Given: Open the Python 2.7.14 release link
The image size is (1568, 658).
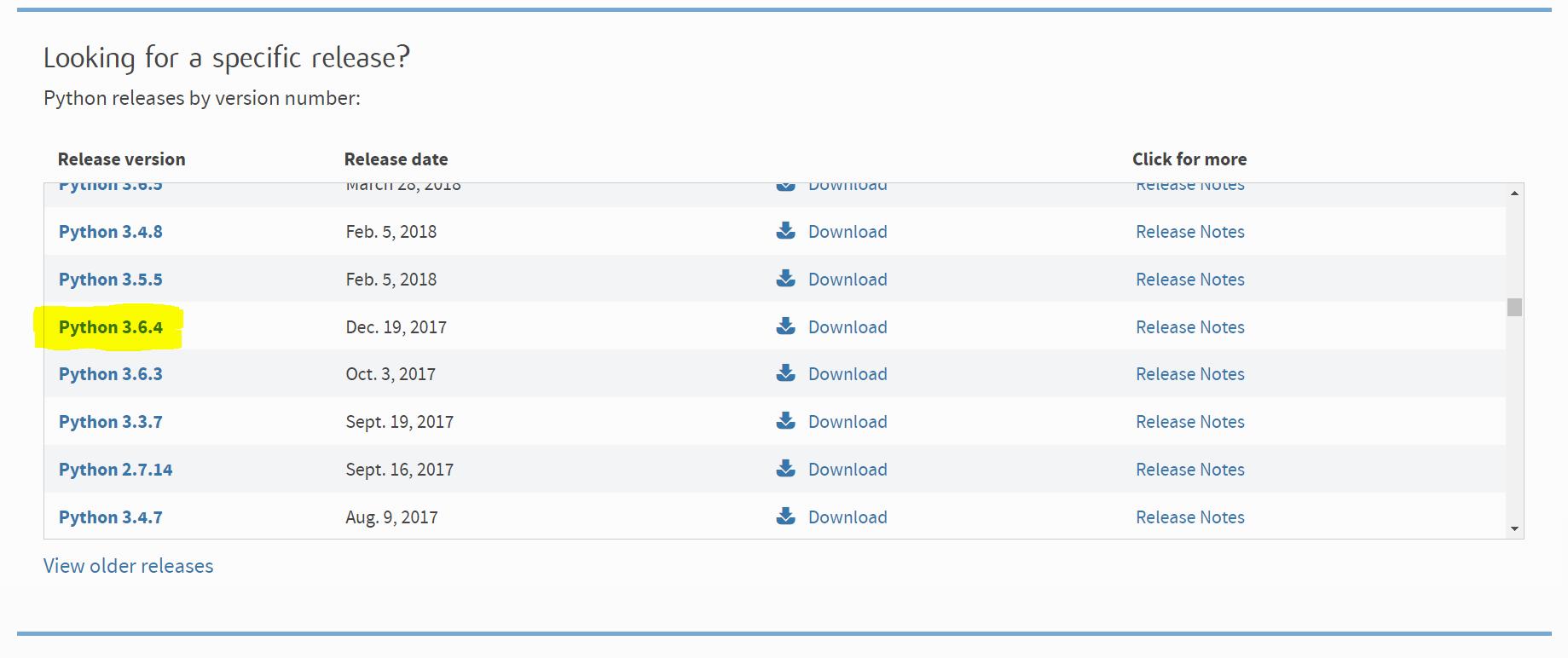Looking at the screenshot, I should click(116, 470).
